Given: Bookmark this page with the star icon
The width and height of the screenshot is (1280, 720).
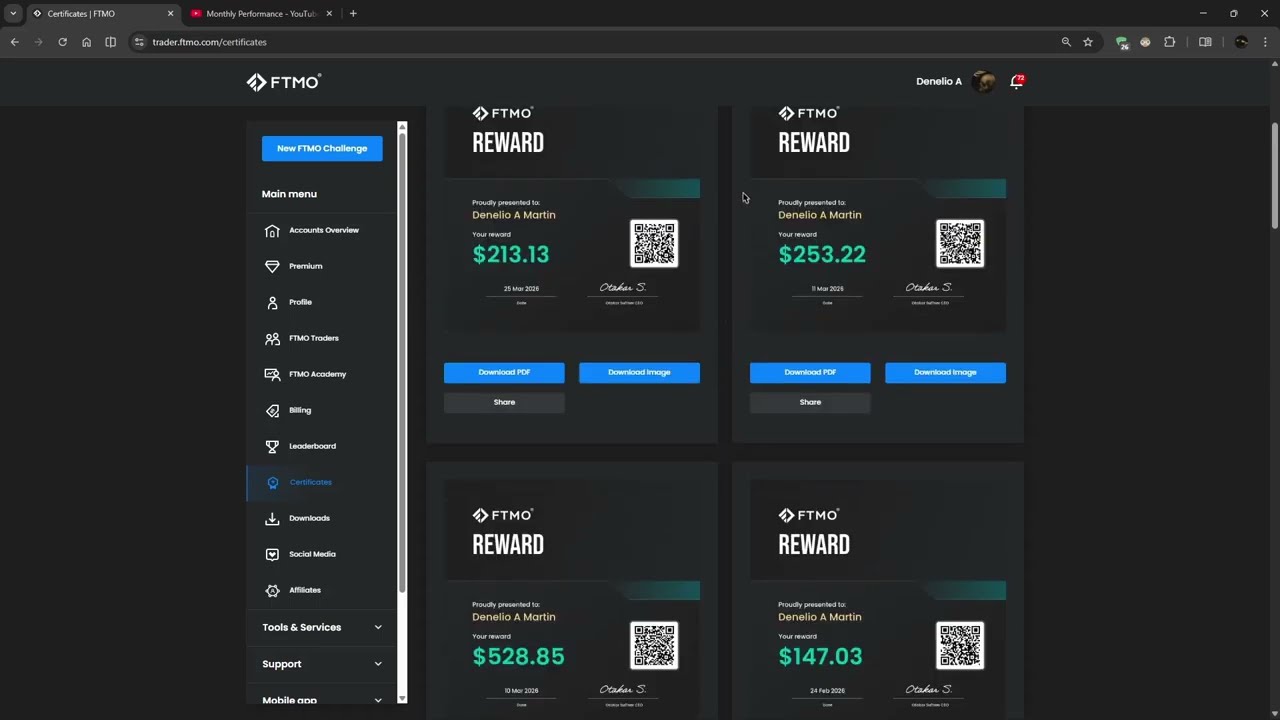Looking at the screenshot, I should (x=1088, y=42).
